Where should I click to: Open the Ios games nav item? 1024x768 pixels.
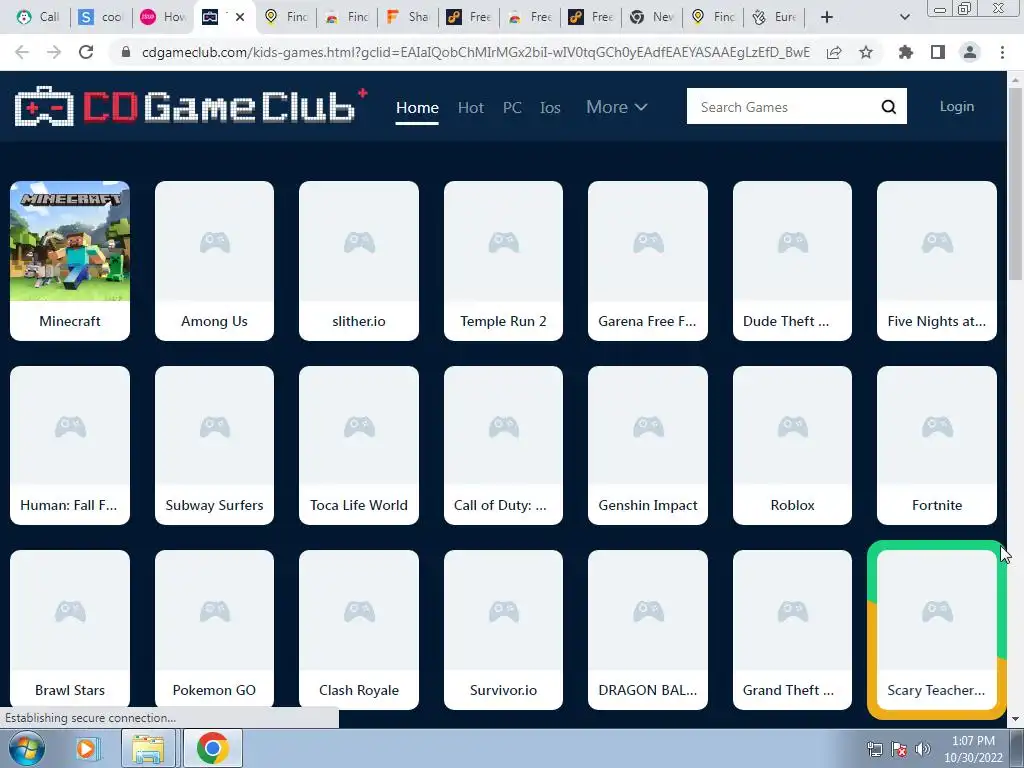[550, 107]
